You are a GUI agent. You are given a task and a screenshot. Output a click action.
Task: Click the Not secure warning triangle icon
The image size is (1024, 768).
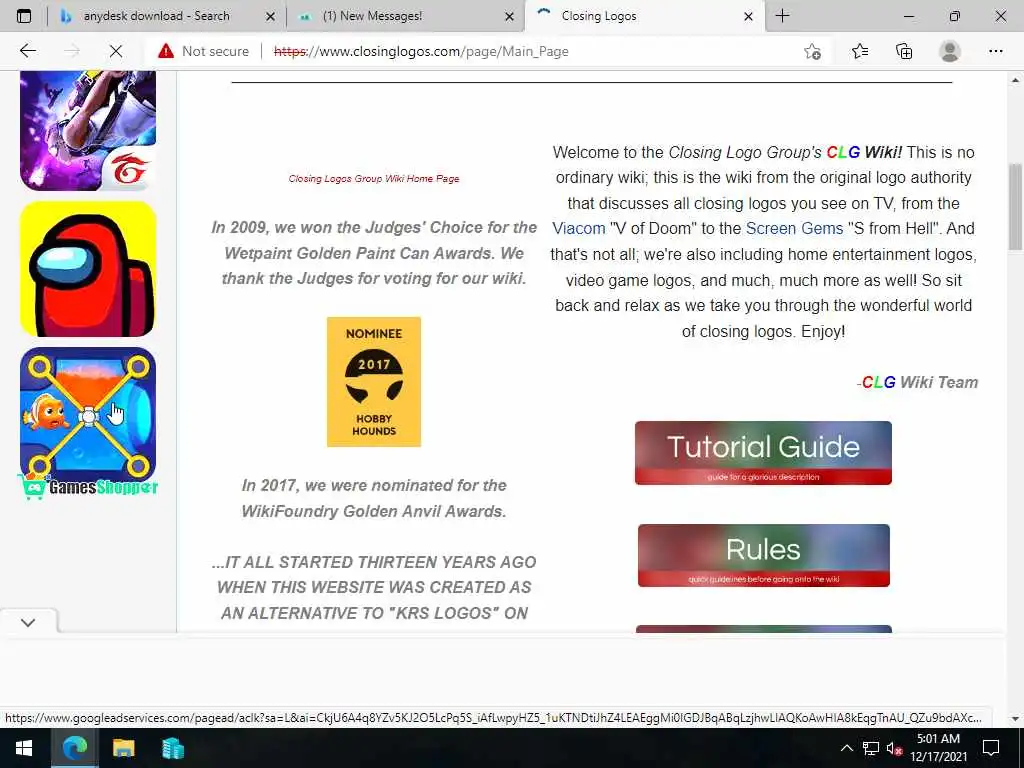(166, 51)
